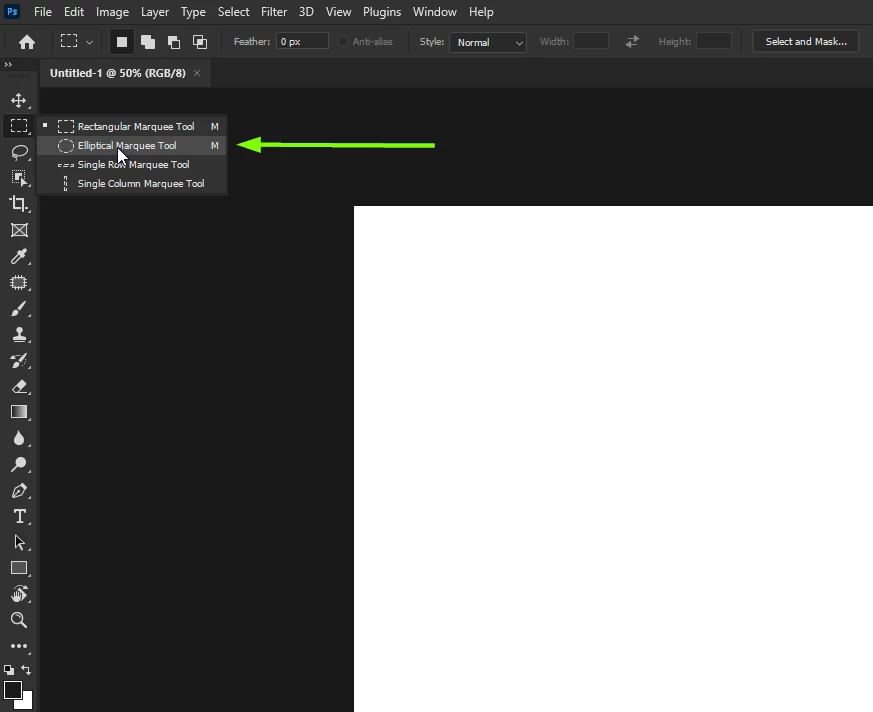The image size is (873, 712).
Task: Select the Zoom tool
Action: point(19,620)
